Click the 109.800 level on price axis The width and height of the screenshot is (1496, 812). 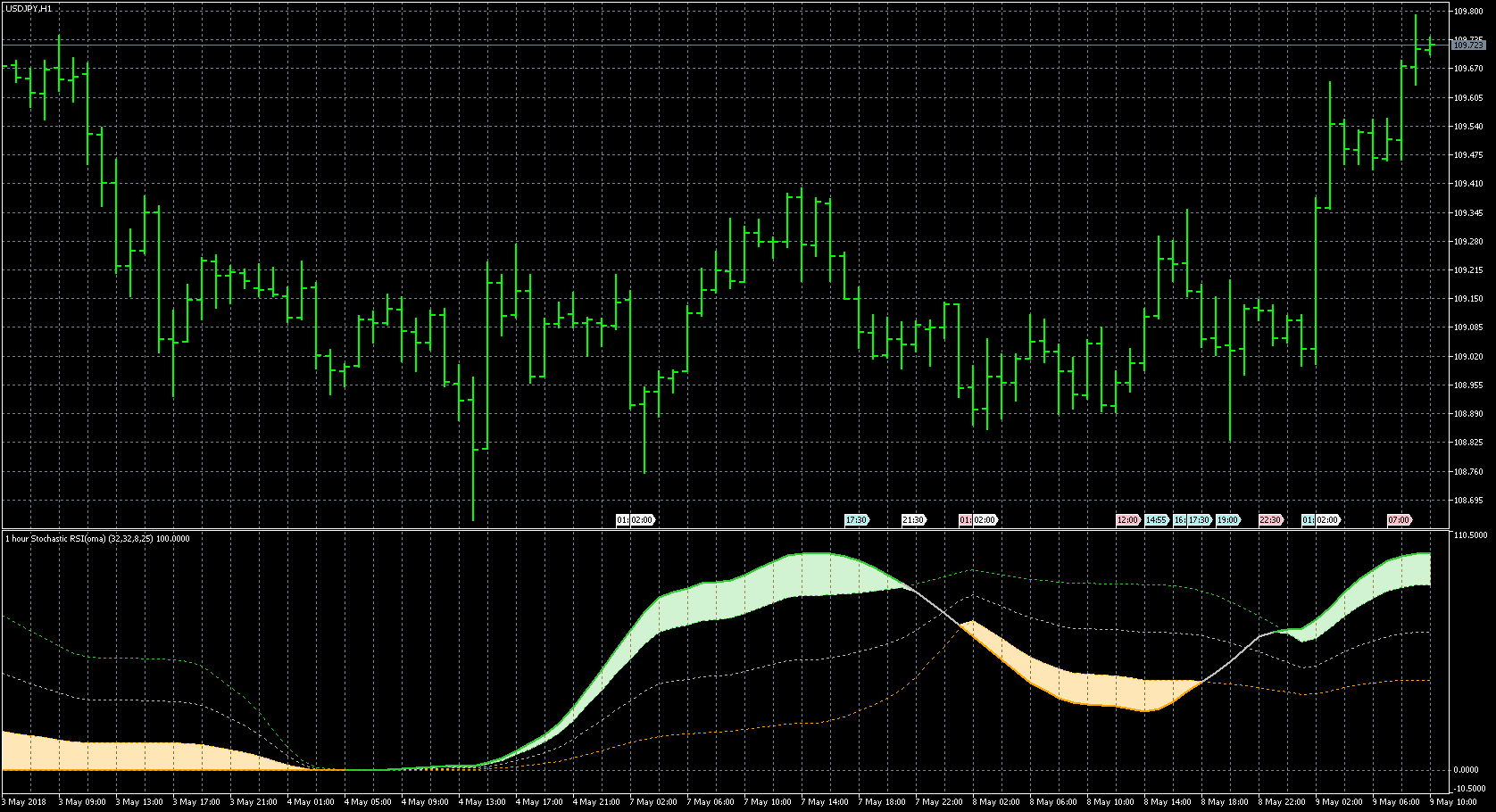point(1468,12)
